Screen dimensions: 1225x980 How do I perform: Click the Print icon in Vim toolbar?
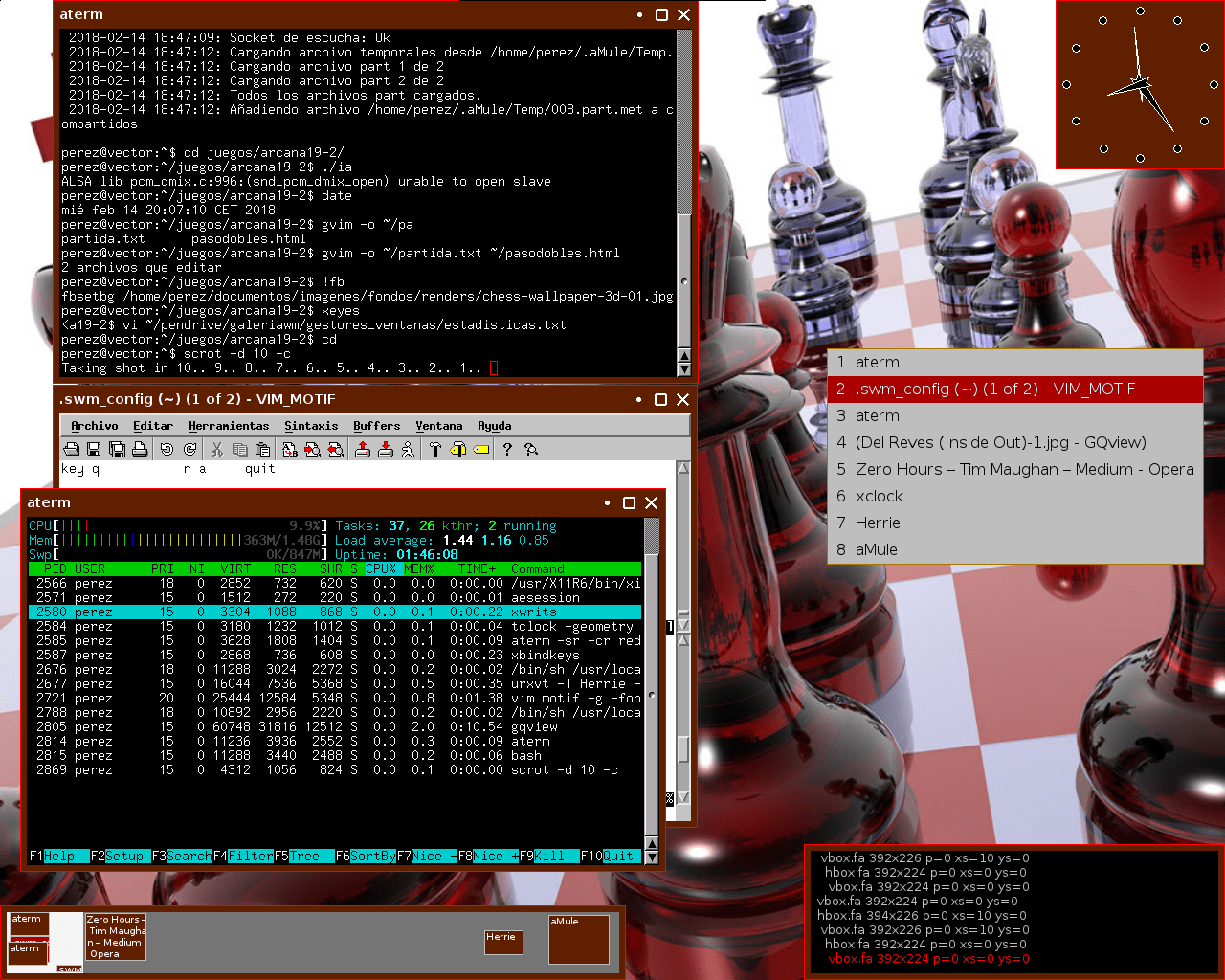coord(140,449)
